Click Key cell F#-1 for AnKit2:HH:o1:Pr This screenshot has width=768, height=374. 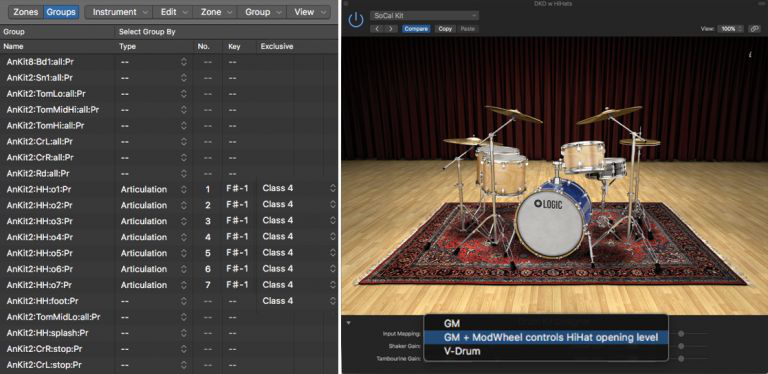[x=238, y=189]
